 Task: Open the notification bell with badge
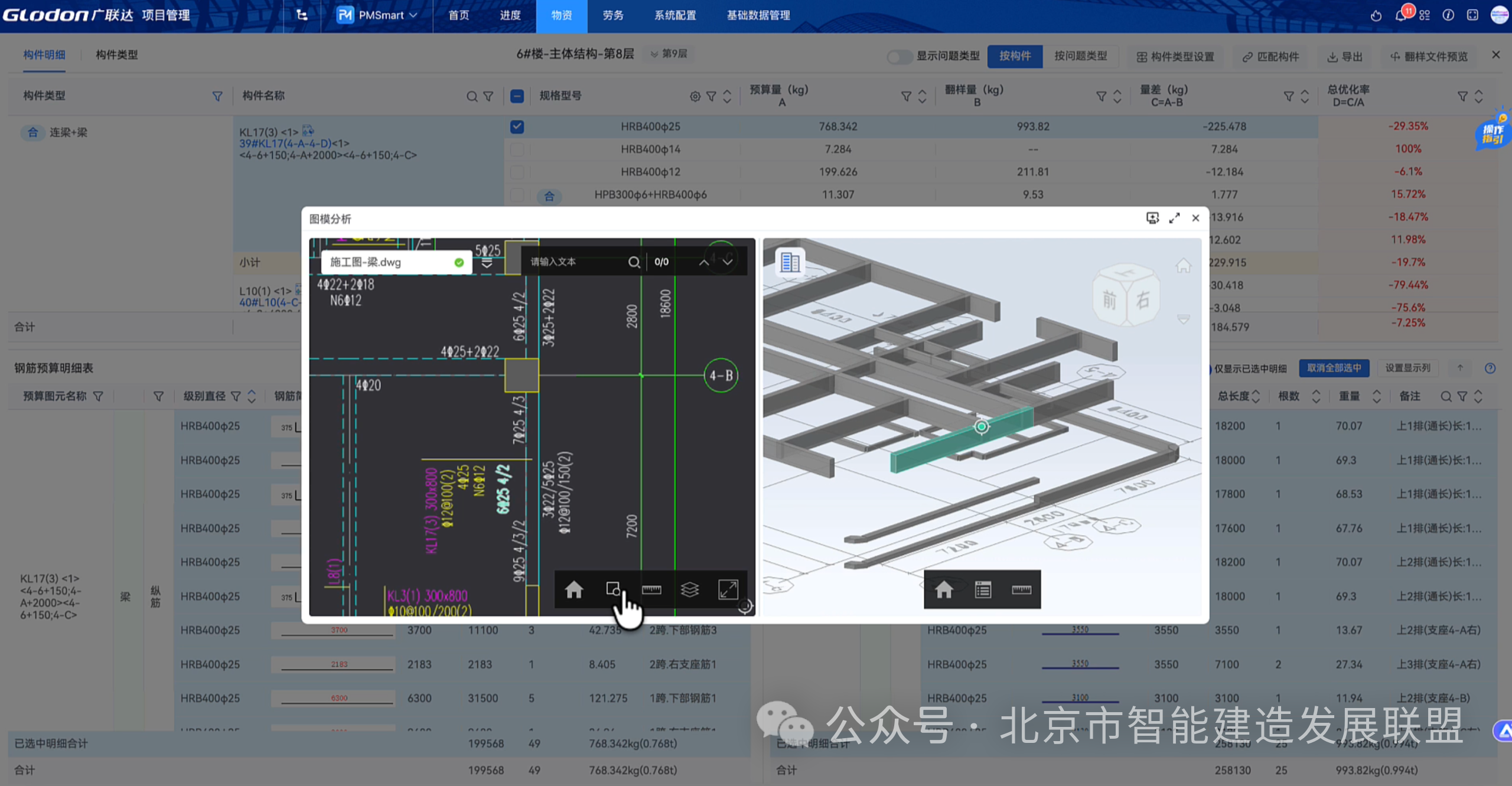click(x=1400, y=15)
